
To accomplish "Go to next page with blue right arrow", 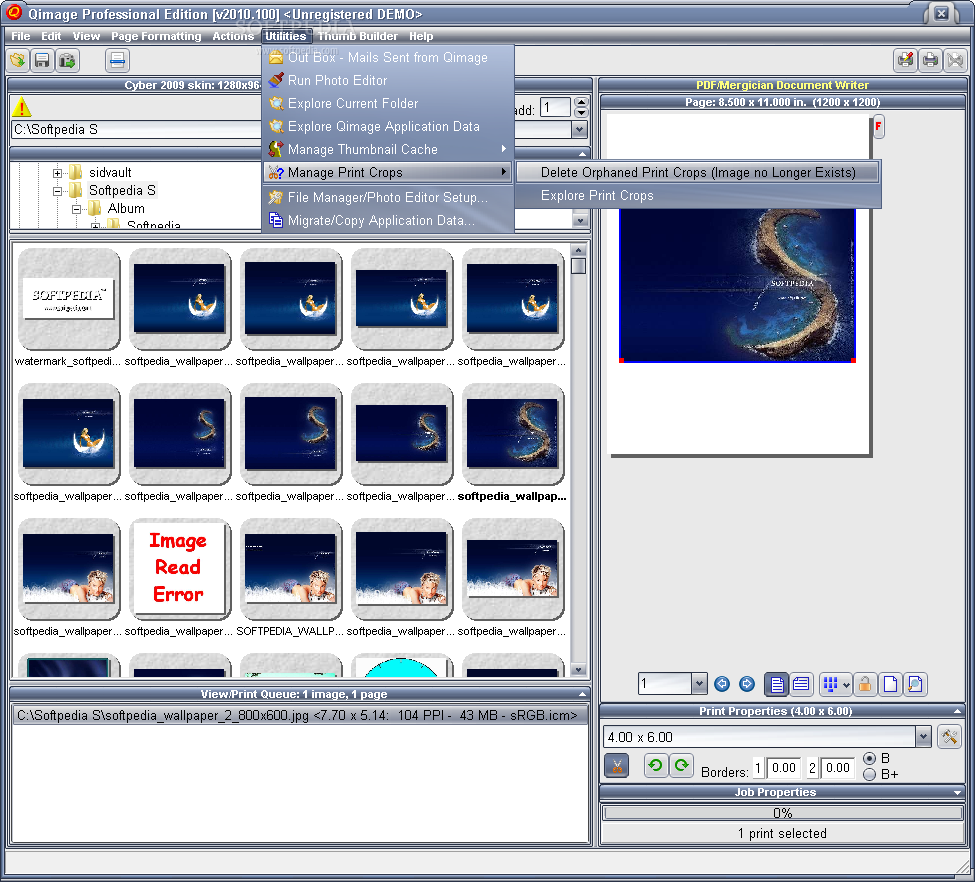I will tap(747, 684).
